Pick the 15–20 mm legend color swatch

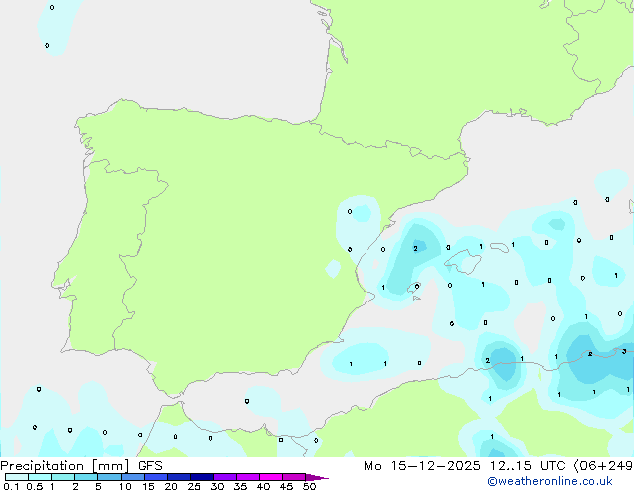(156, 477)
